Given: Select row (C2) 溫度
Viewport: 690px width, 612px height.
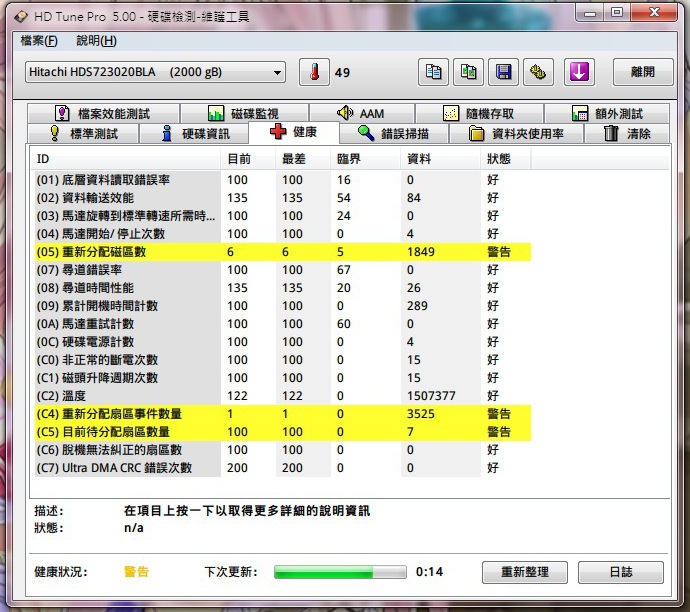Looking at the screenshot, I should tap(283, 396).
